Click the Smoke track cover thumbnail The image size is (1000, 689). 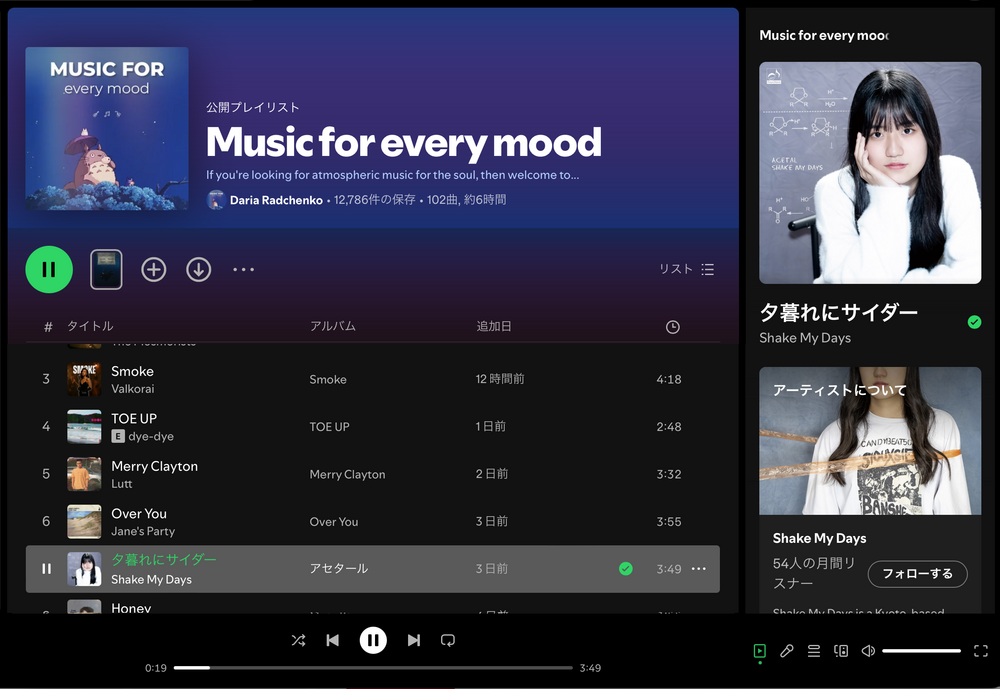pyautogui.click(x=84, y=380)
